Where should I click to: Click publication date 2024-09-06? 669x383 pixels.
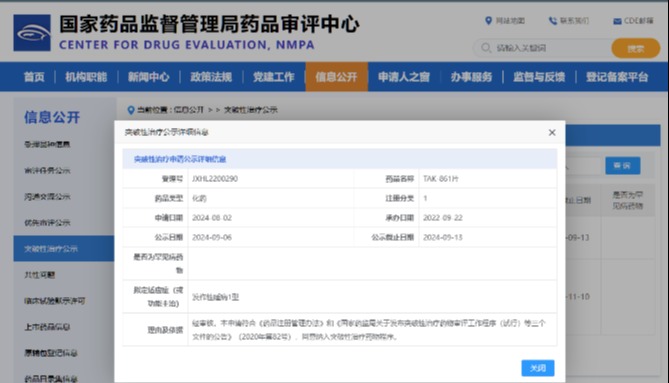[212, 237]
